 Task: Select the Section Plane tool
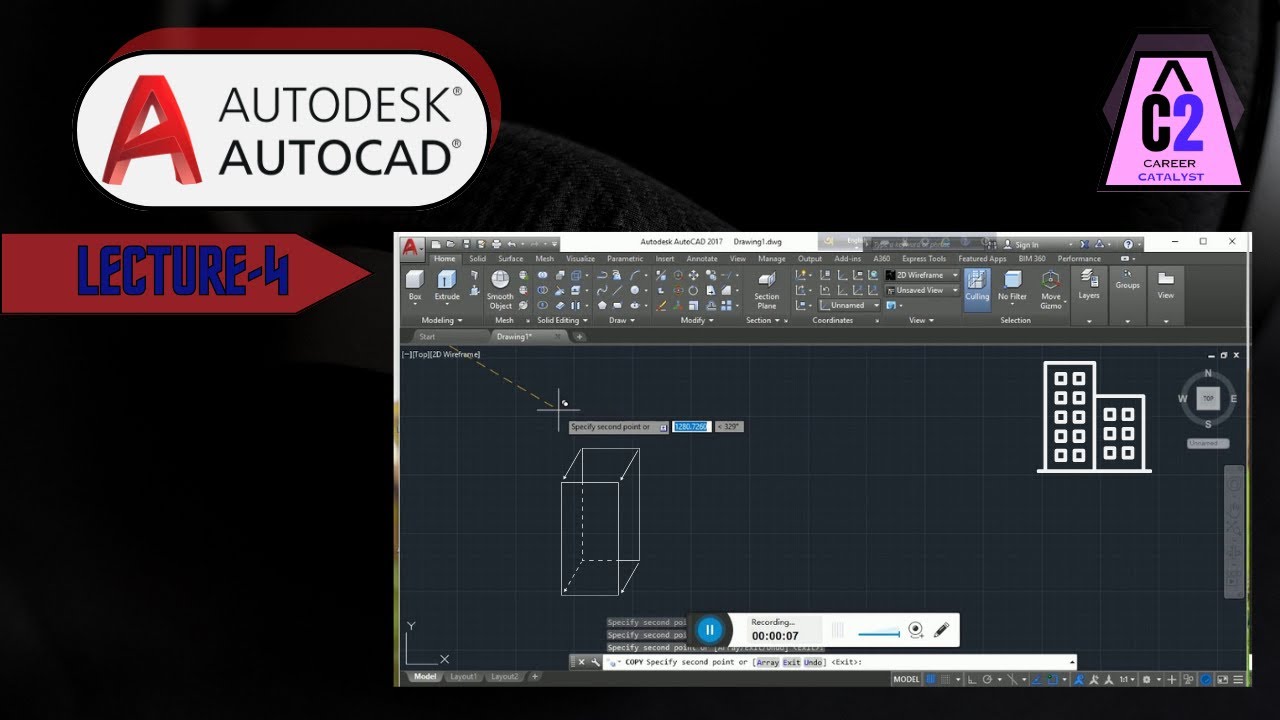(x=767, y=289)
